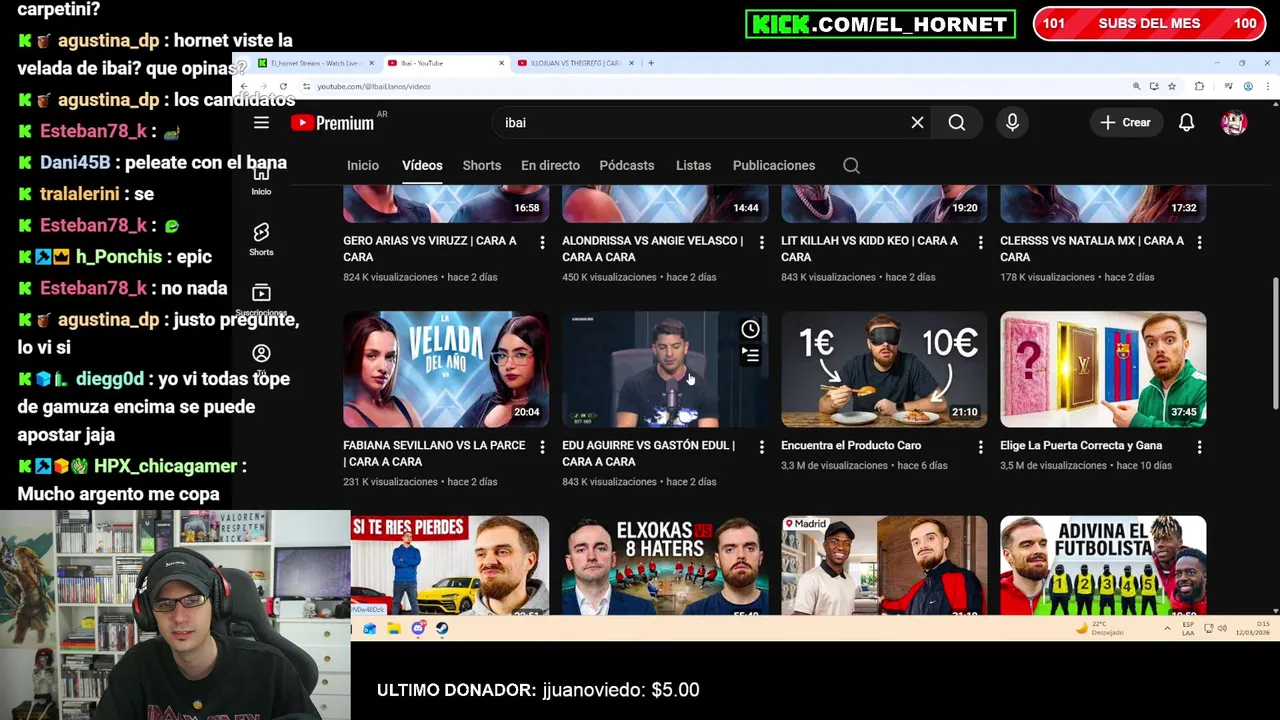This screenshot has height=720, width=1280.
Task: Open Elige La Puerta Correcta y Gana
Action: pos(1081,445)
